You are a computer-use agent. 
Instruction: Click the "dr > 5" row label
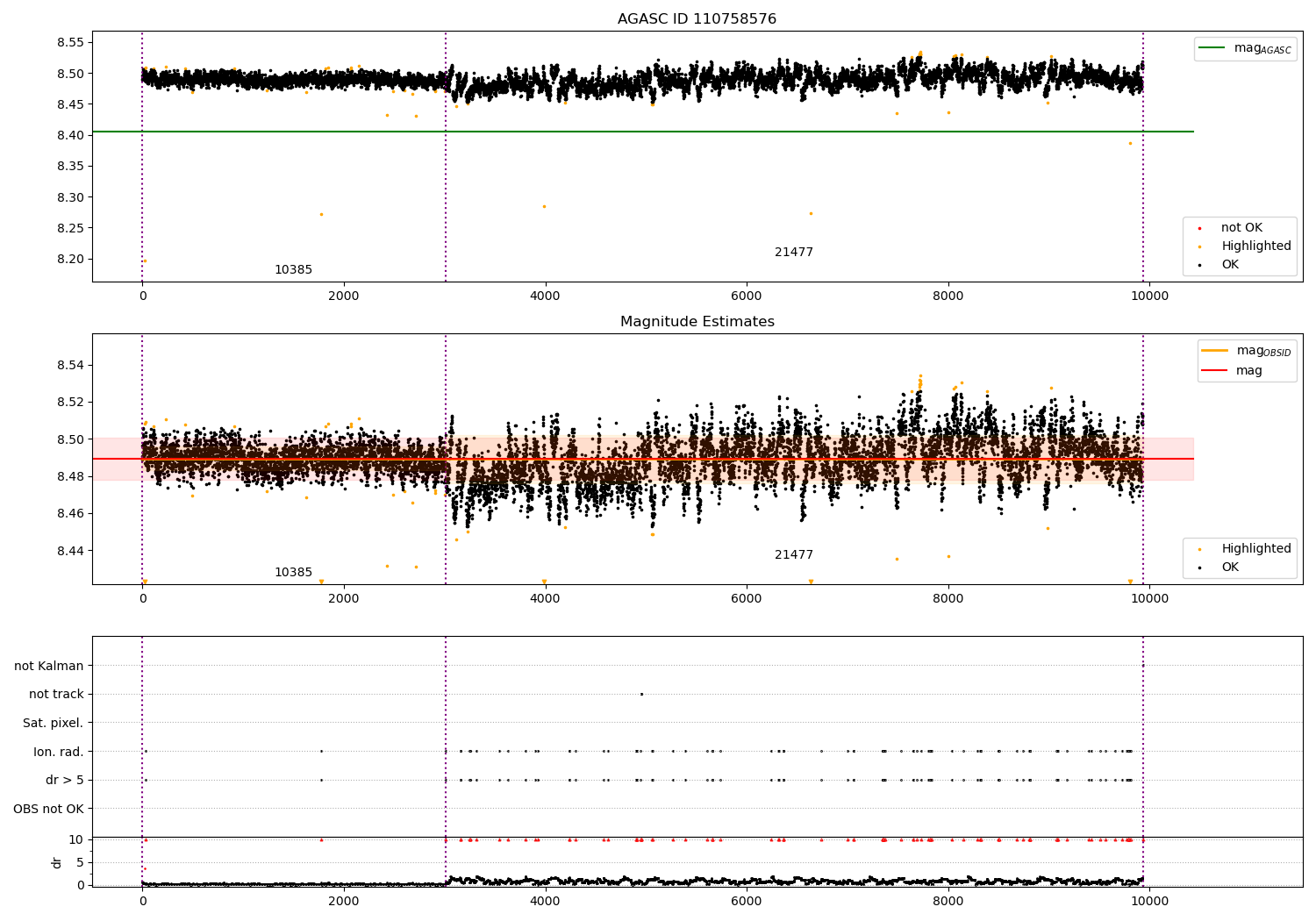(x=65, y=781)
